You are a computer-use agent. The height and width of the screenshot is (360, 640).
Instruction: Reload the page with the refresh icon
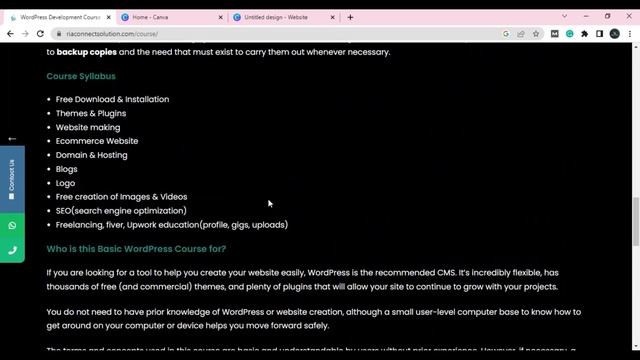coord(40,34)
